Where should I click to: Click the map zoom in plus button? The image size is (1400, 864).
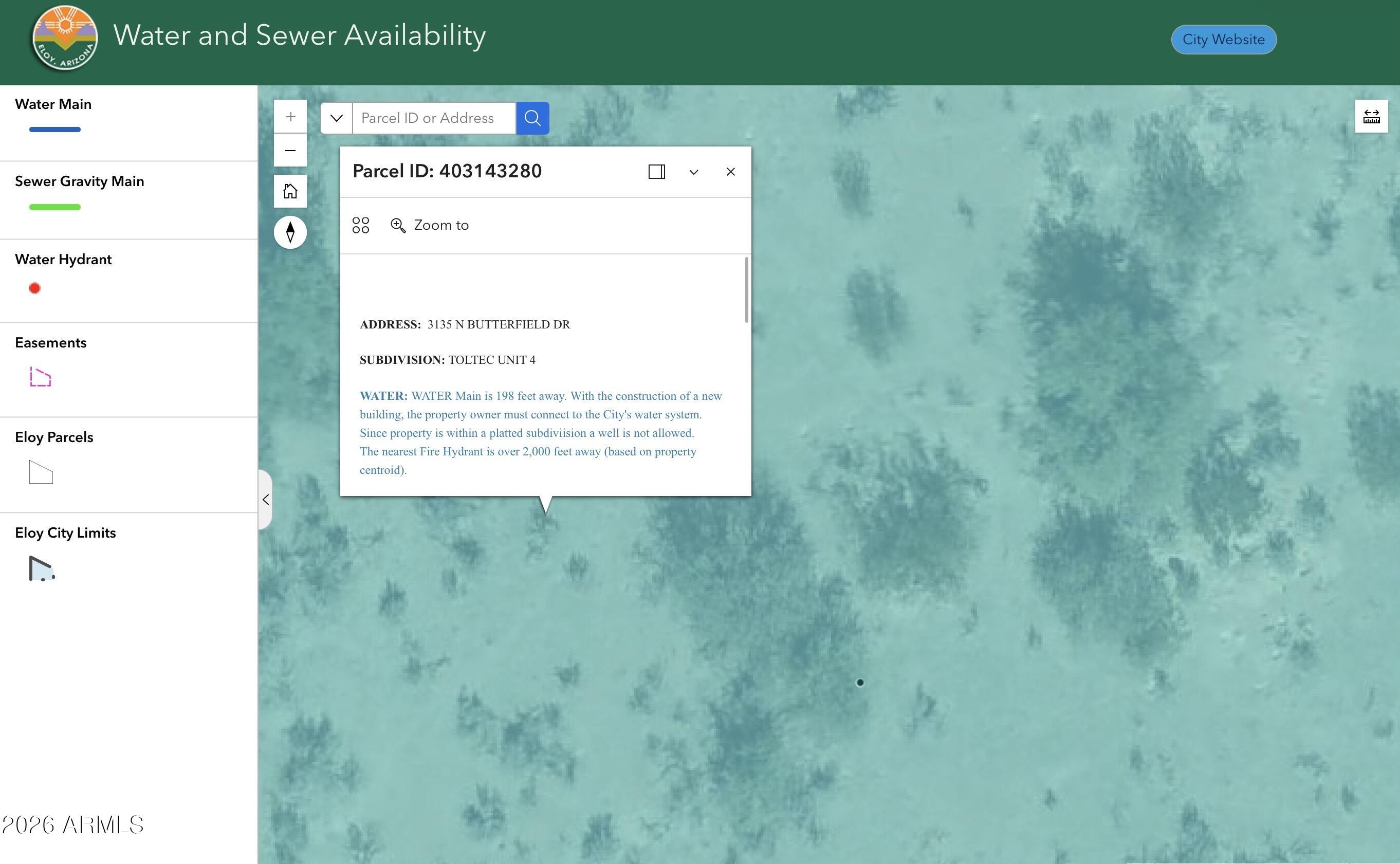290,117
